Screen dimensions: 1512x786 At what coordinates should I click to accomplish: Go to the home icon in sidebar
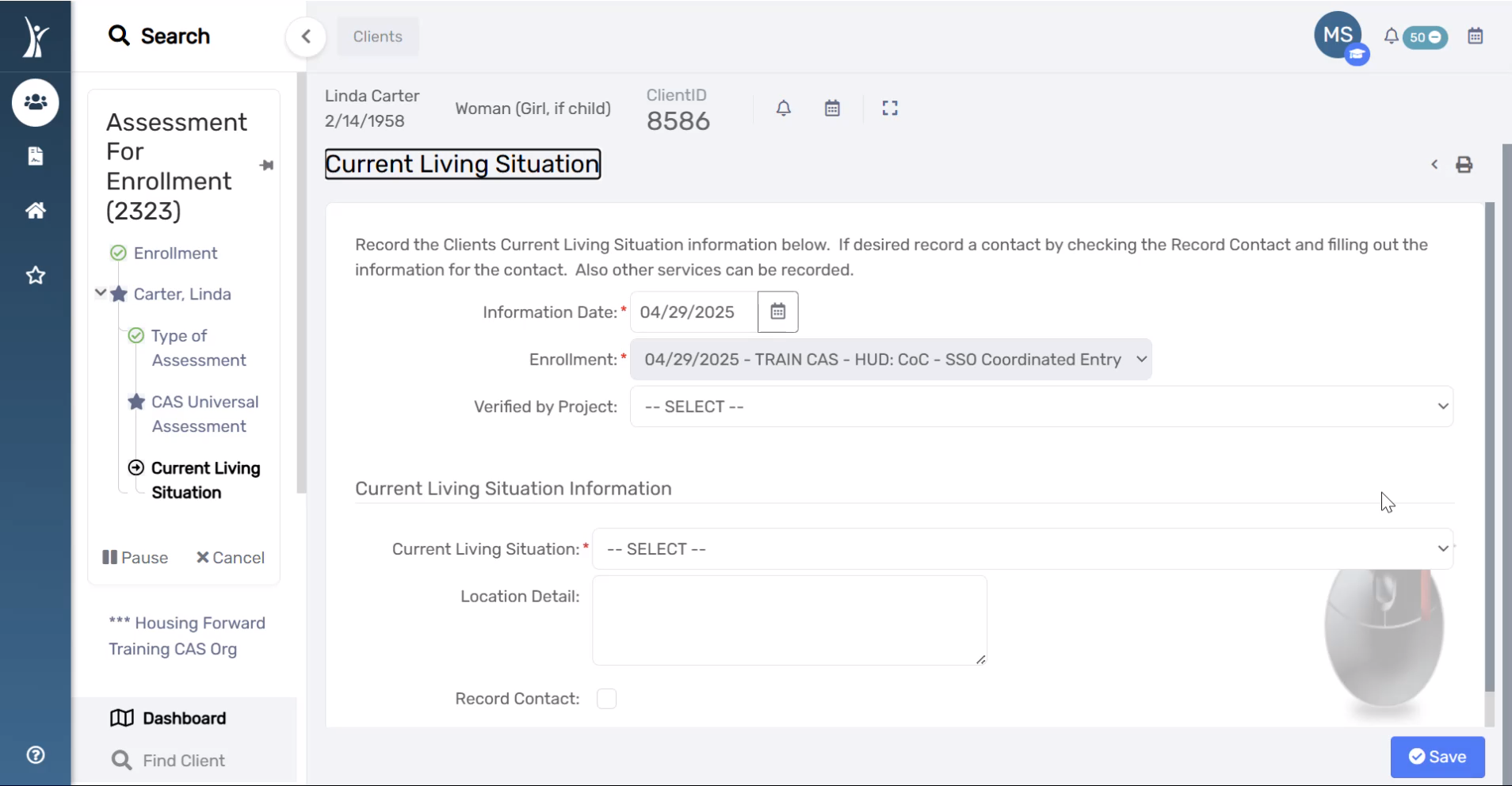click(x=36, y=210)
